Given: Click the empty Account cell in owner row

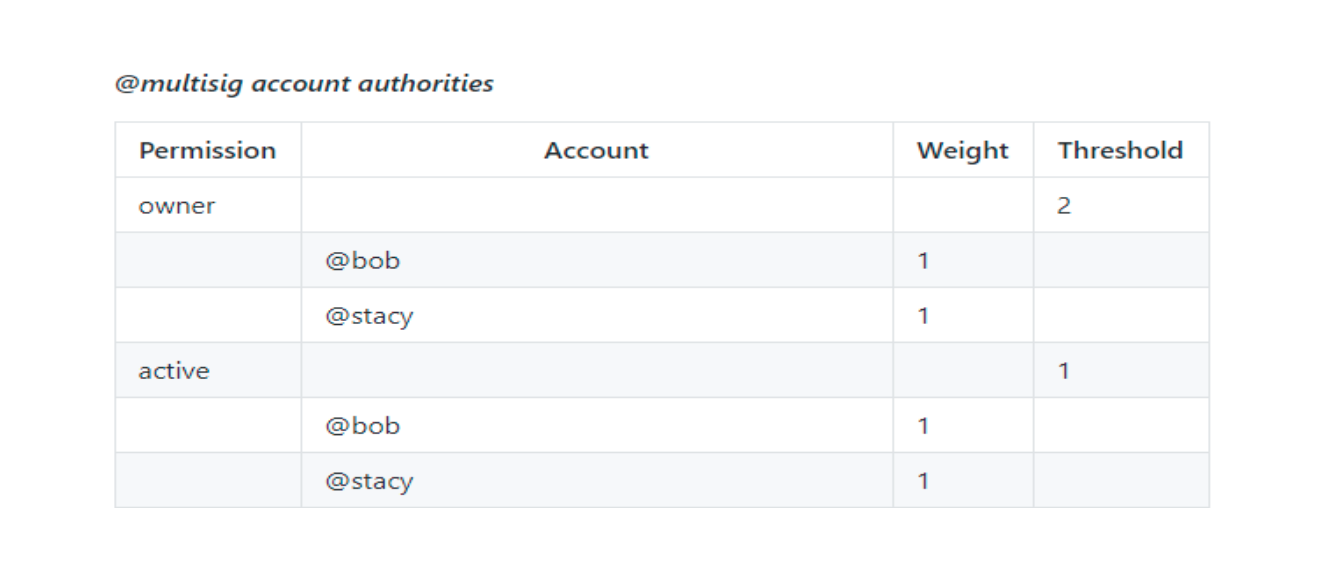Looking at the screenshot, I should [597, 205].
